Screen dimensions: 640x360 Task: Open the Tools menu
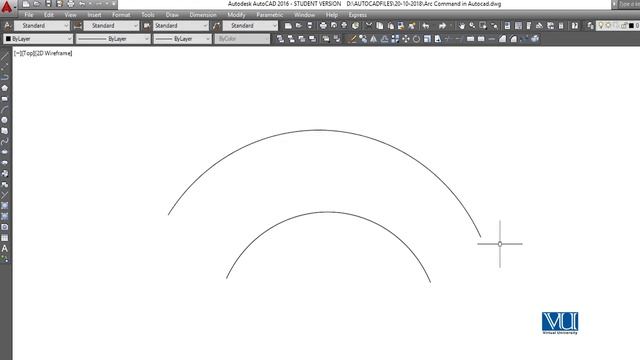tap(148, 15)
